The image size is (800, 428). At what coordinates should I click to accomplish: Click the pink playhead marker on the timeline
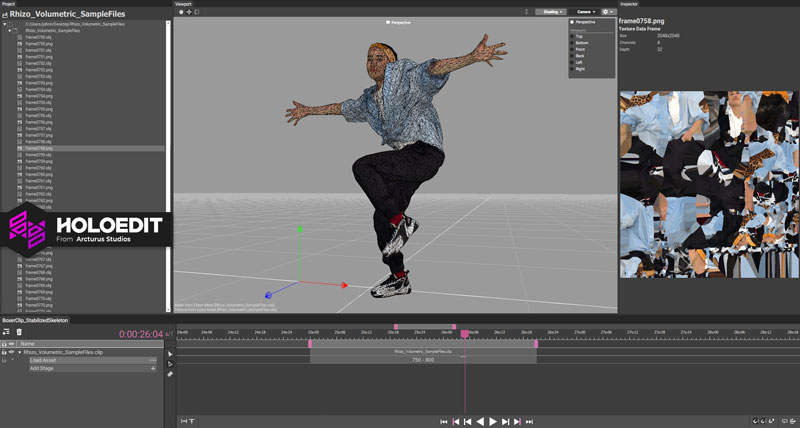point(465,332)
